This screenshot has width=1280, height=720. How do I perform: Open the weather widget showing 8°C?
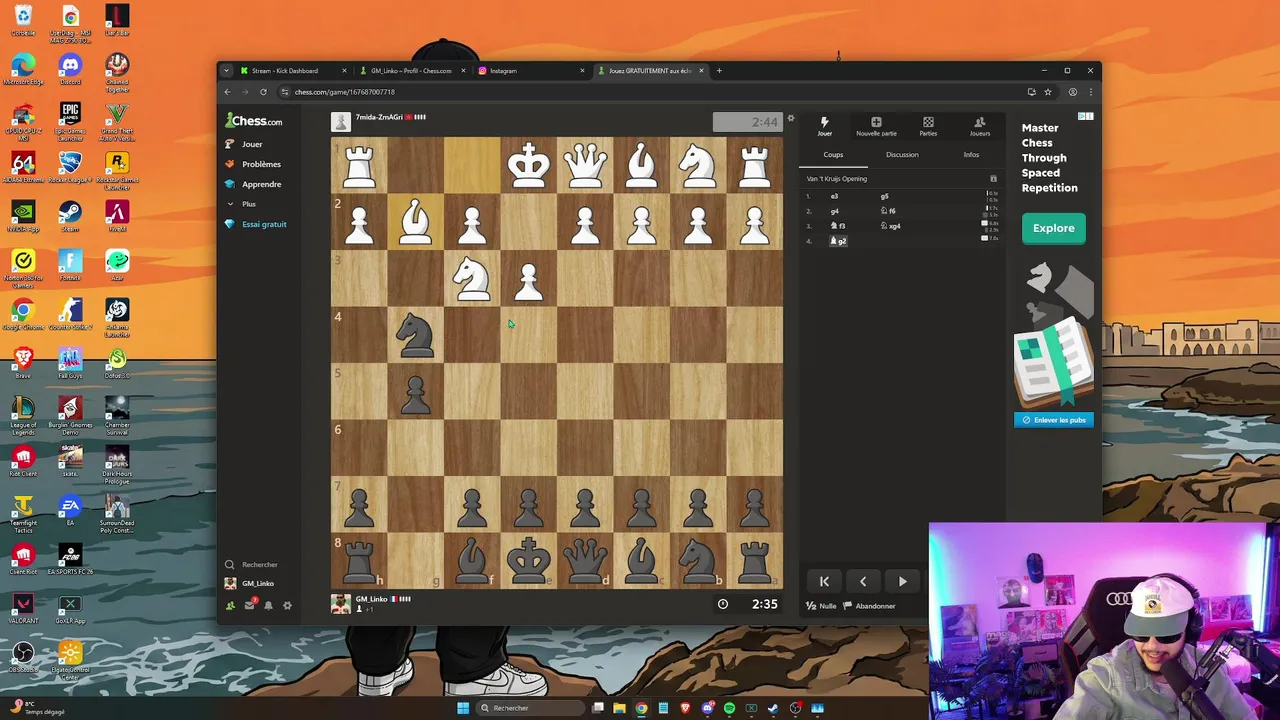pyautogui.click(x=40, y=708)
